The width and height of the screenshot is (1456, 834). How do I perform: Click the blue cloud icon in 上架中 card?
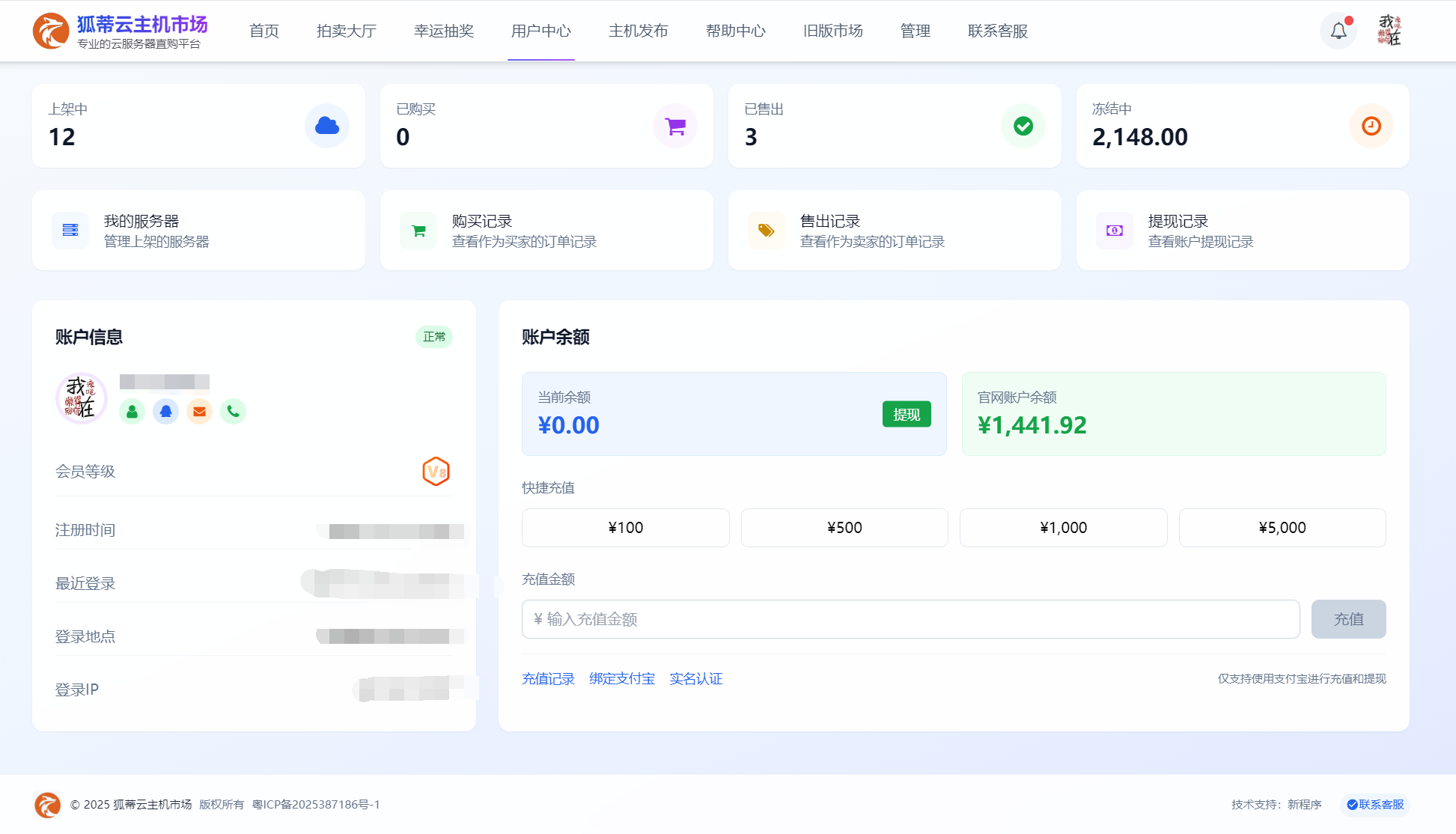point(326,126)
